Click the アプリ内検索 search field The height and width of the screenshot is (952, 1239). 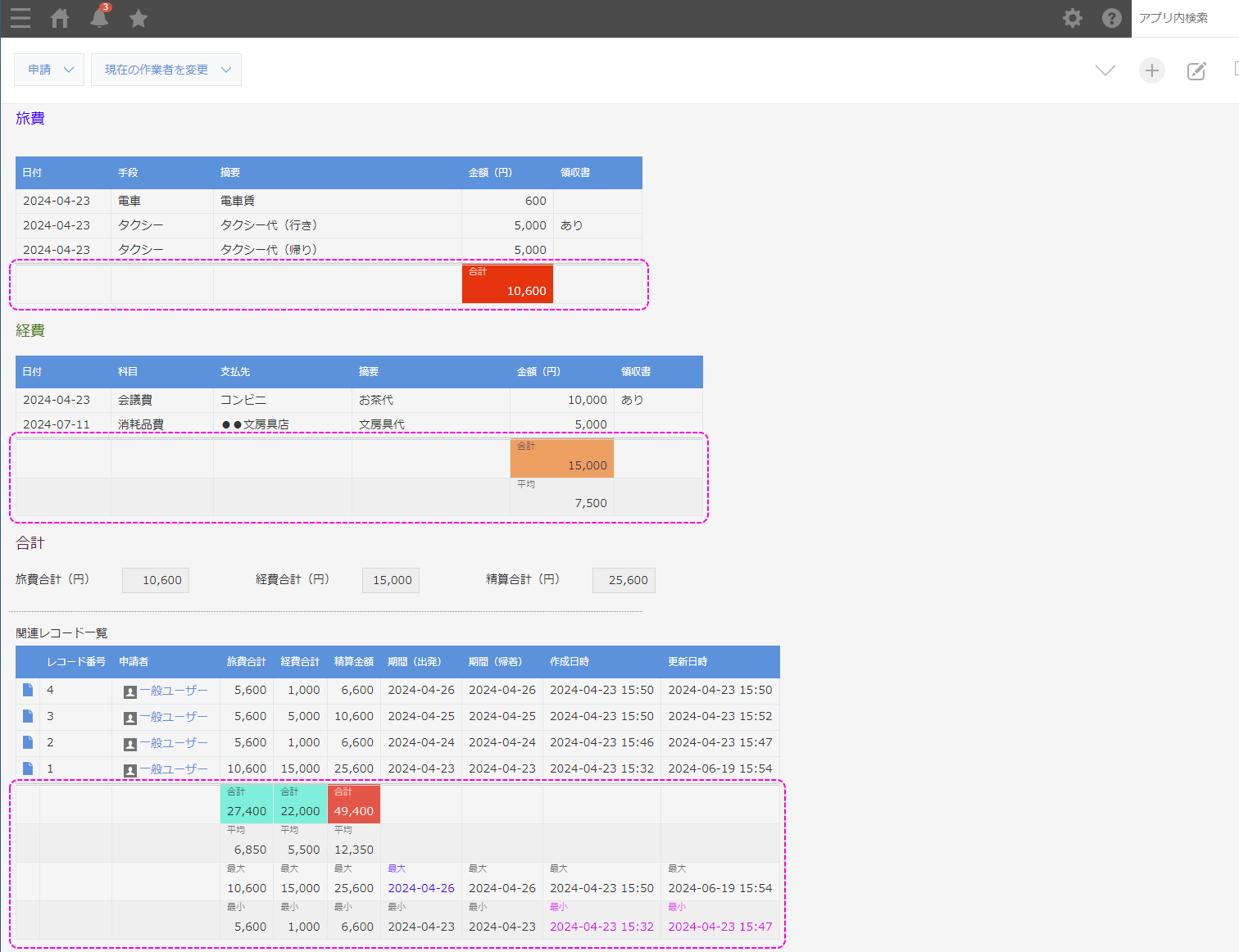(1184, 18)
